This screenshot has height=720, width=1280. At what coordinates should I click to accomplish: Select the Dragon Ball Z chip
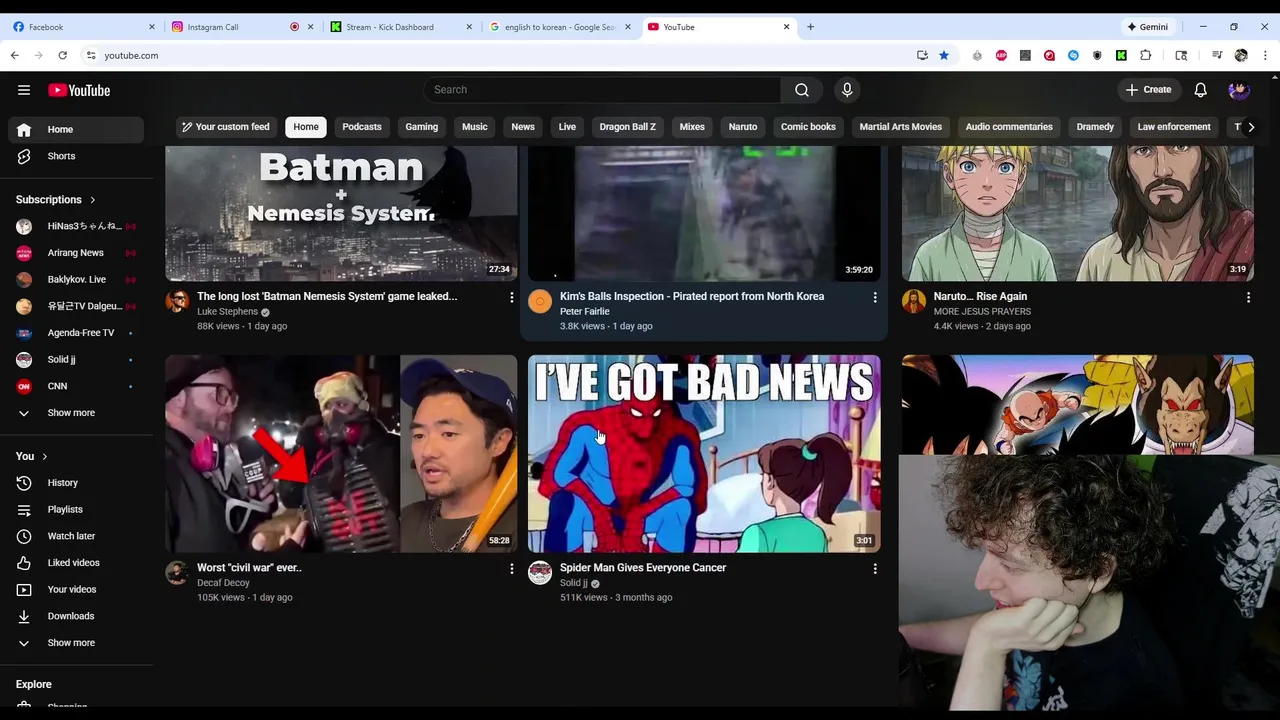(628, 127)
